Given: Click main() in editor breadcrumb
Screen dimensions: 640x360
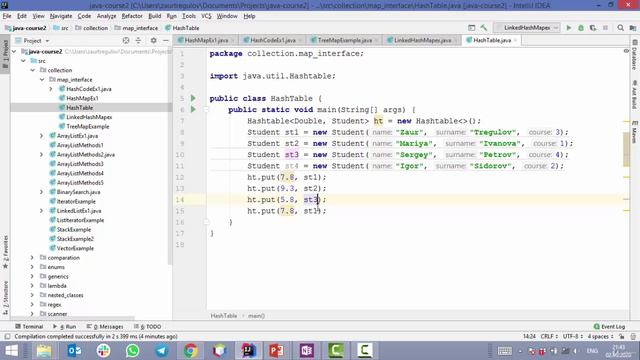Looking at the screenshot, I should (256, 316).
